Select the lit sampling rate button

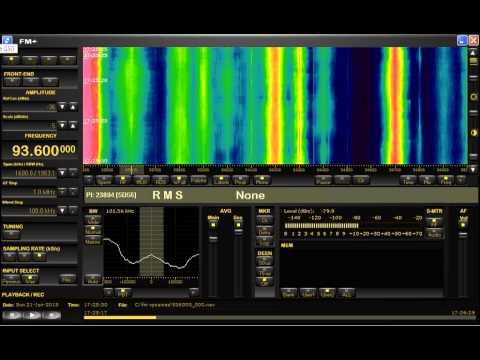click(x=39, y=256)
